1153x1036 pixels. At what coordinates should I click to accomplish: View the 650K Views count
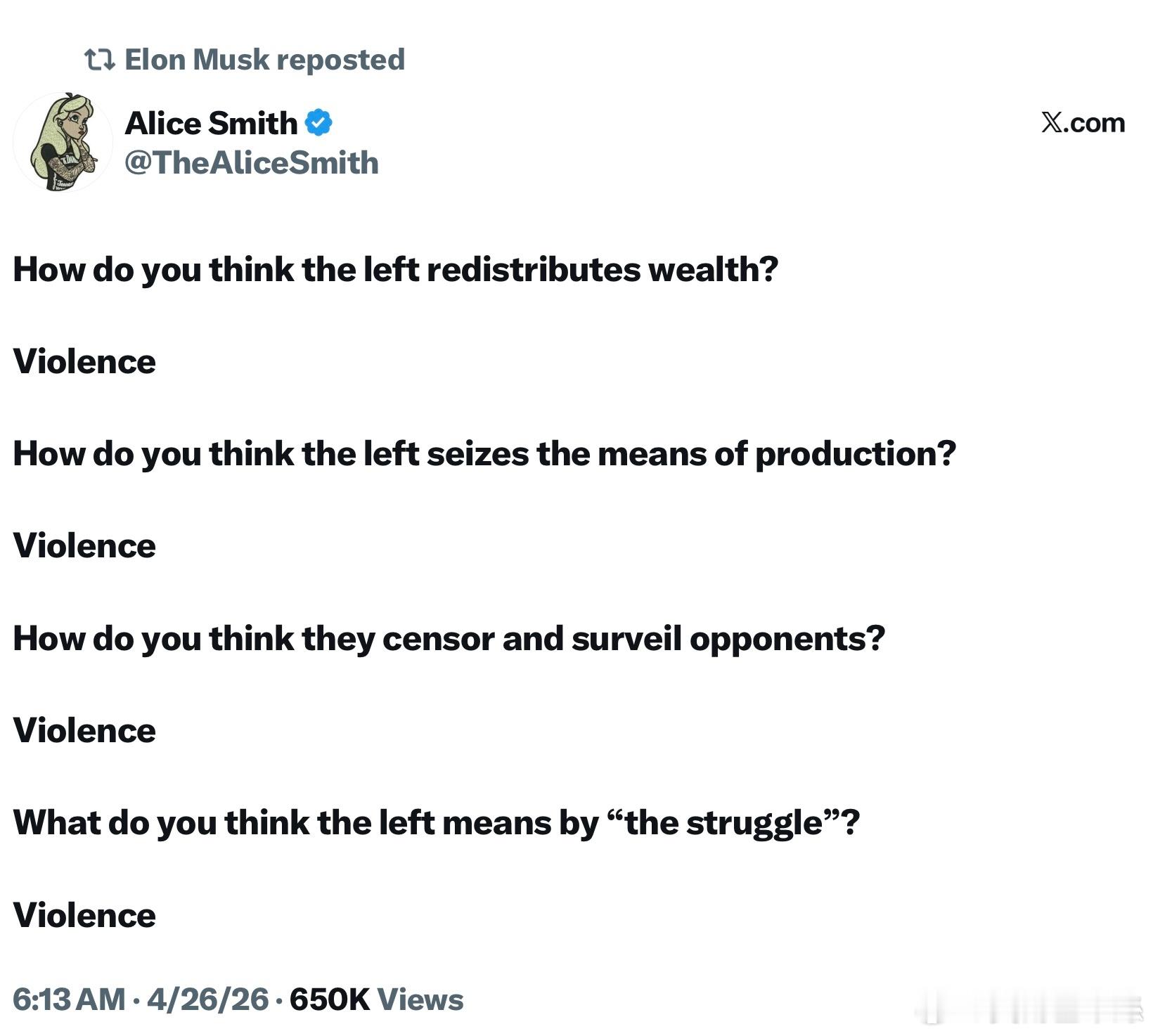376,999
